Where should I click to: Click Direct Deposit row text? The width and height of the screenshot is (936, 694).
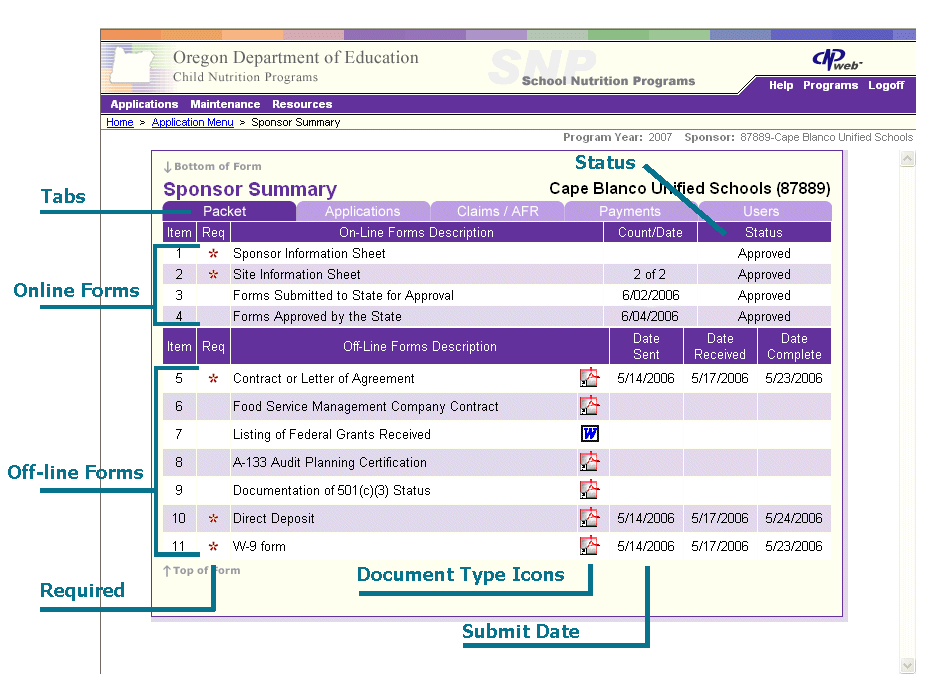273,519
